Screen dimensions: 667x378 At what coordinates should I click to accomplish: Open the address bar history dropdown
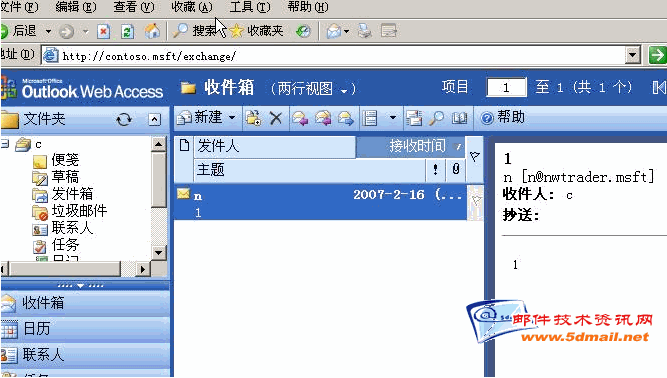[x=633, y=55]
